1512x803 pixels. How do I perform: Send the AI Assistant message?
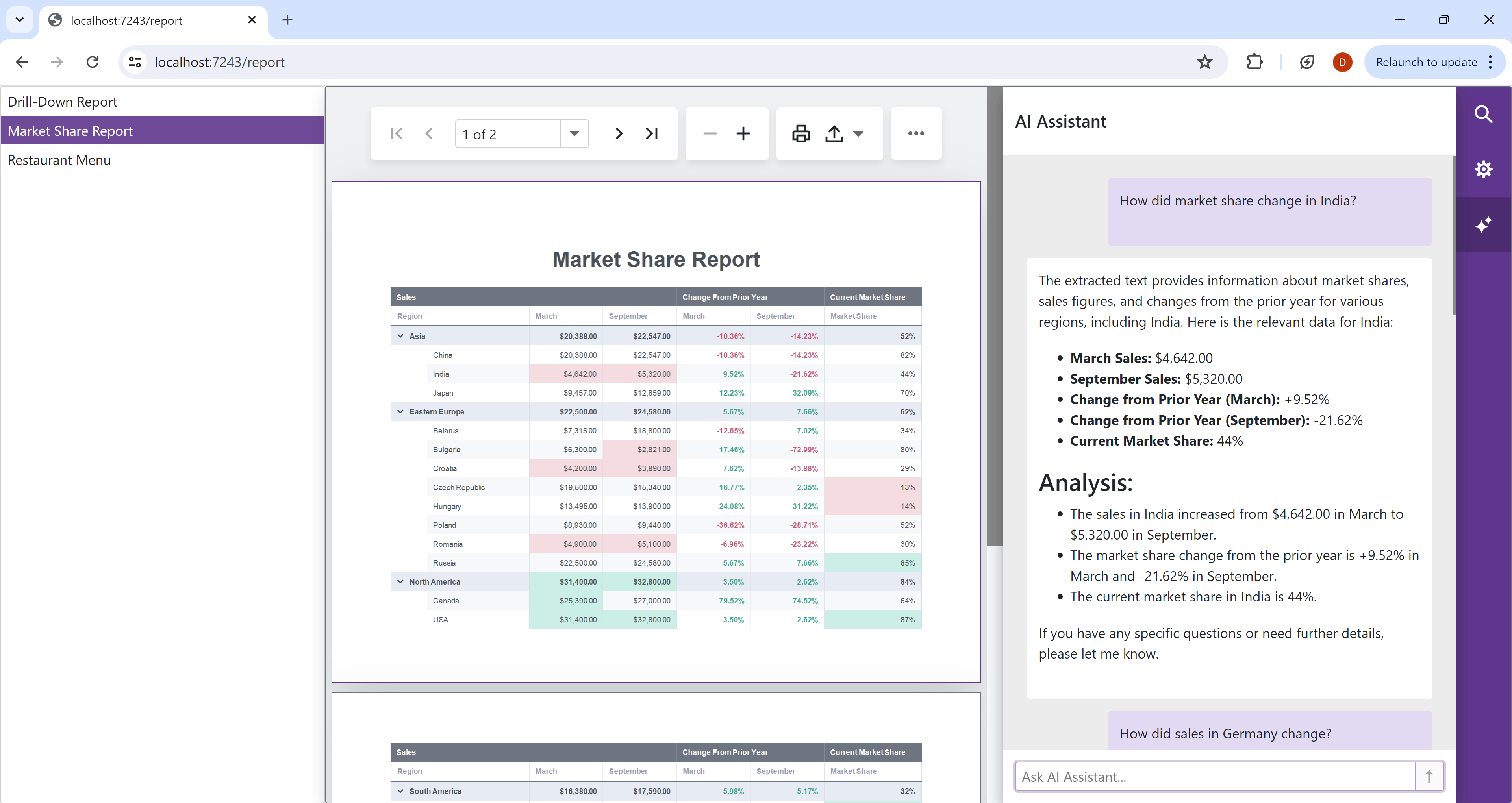click(1429, 777)
